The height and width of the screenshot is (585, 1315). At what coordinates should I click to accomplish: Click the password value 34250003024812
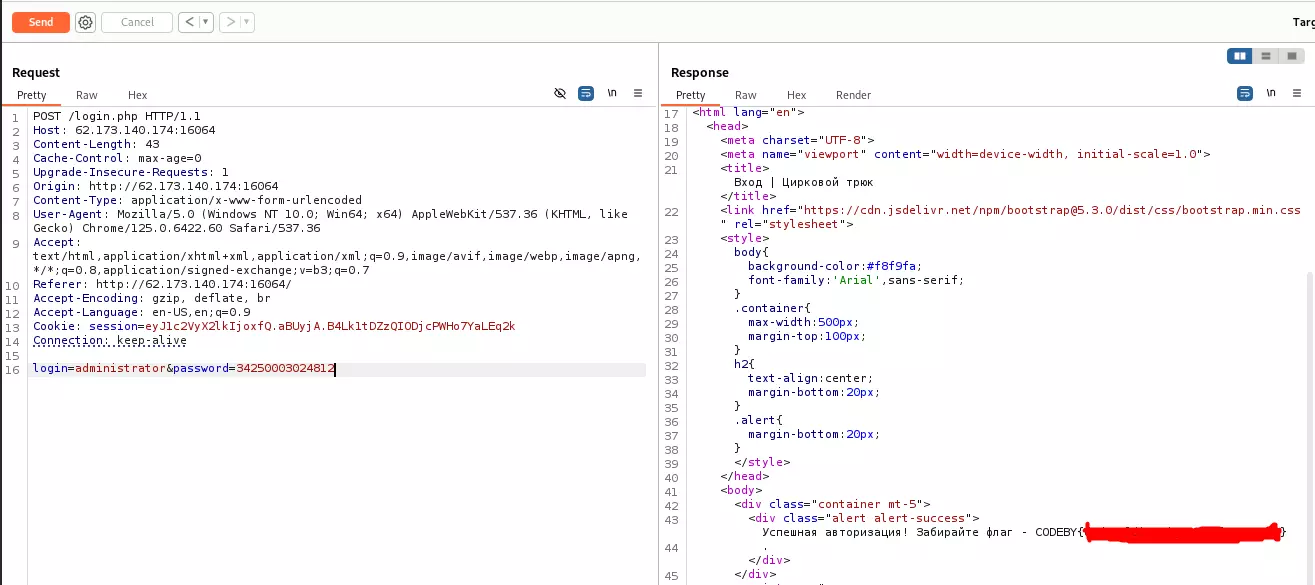pos(285,369)
